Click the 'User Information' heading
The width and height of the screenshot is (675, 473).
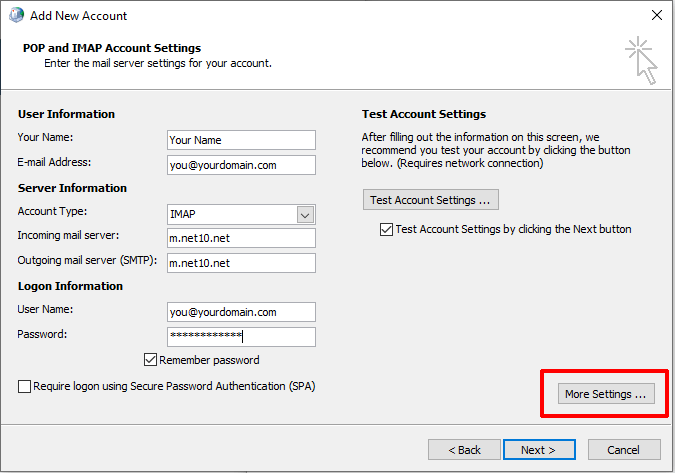point(66,114)
